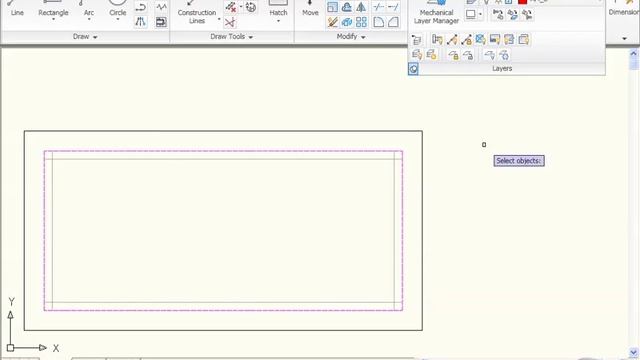
Task: Select the Chamfer angled-corner icon
Action: tap(393, 22)
